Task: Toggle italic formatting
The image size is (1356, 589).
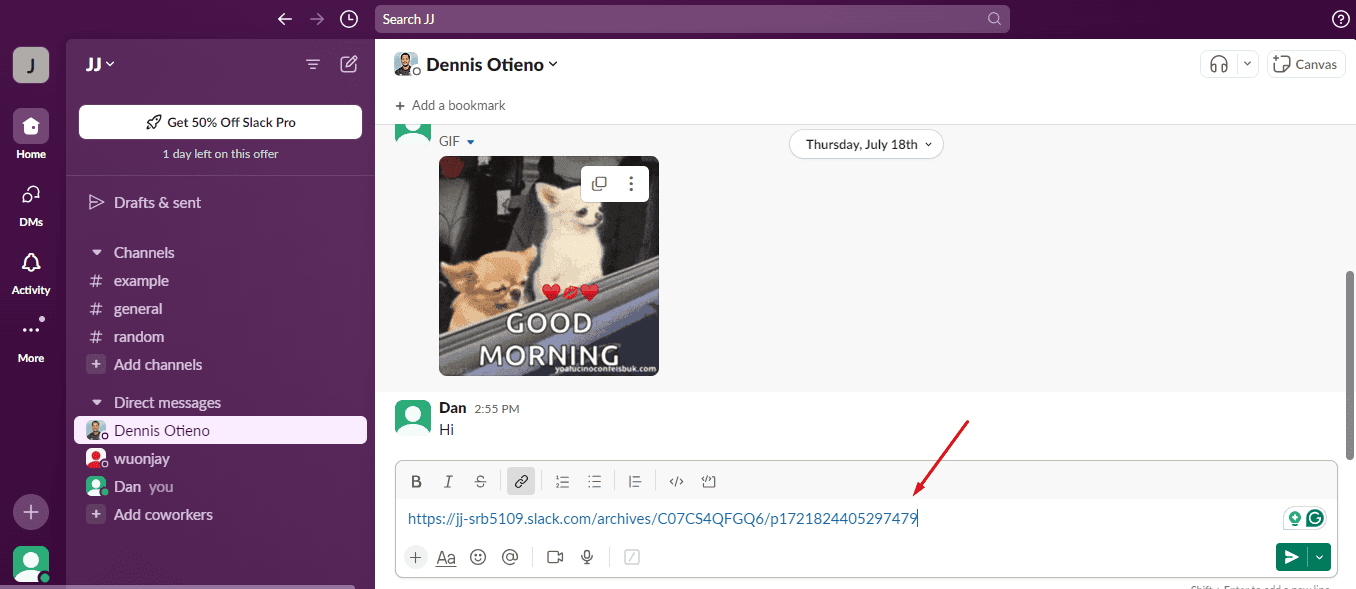Action: click(449, 481)
